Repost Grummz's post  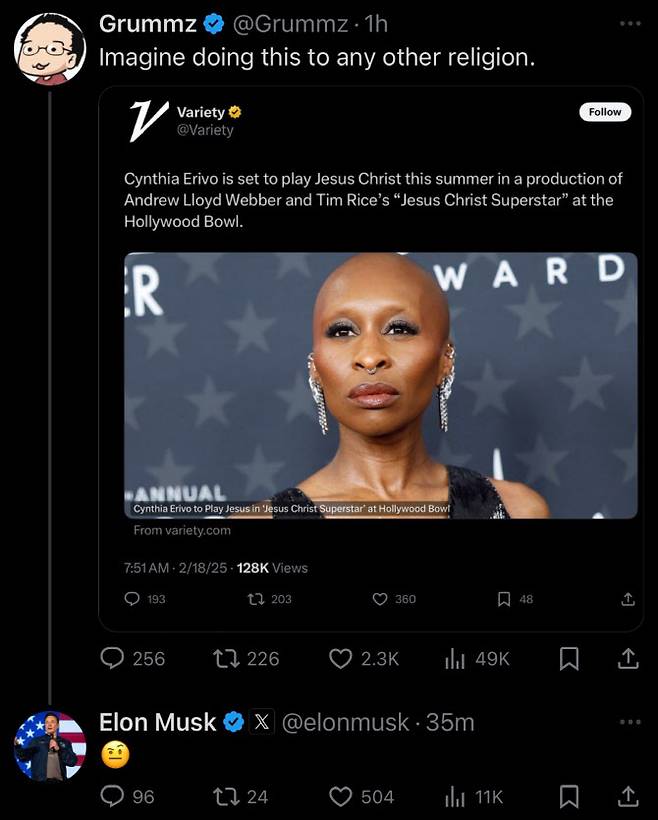(229, 659)
